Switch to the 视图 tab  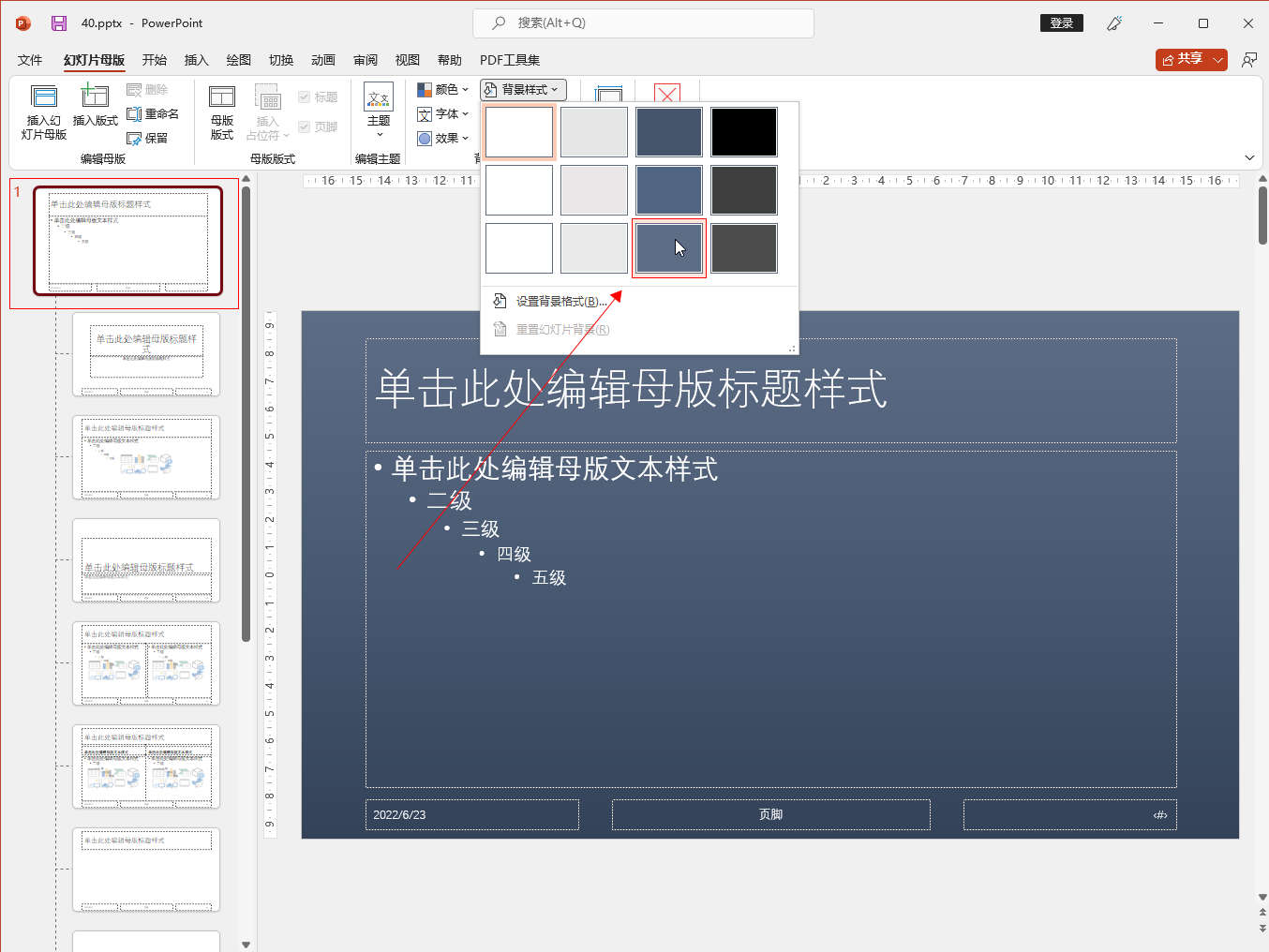click(x=408, y=60)
